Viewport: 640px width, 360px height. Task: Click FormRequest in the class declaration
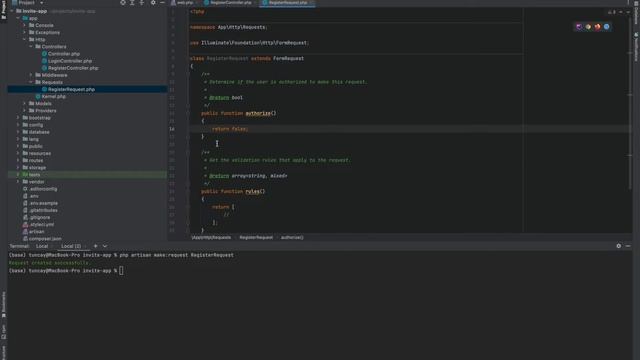pyautogui.click(x=288, y=58)
